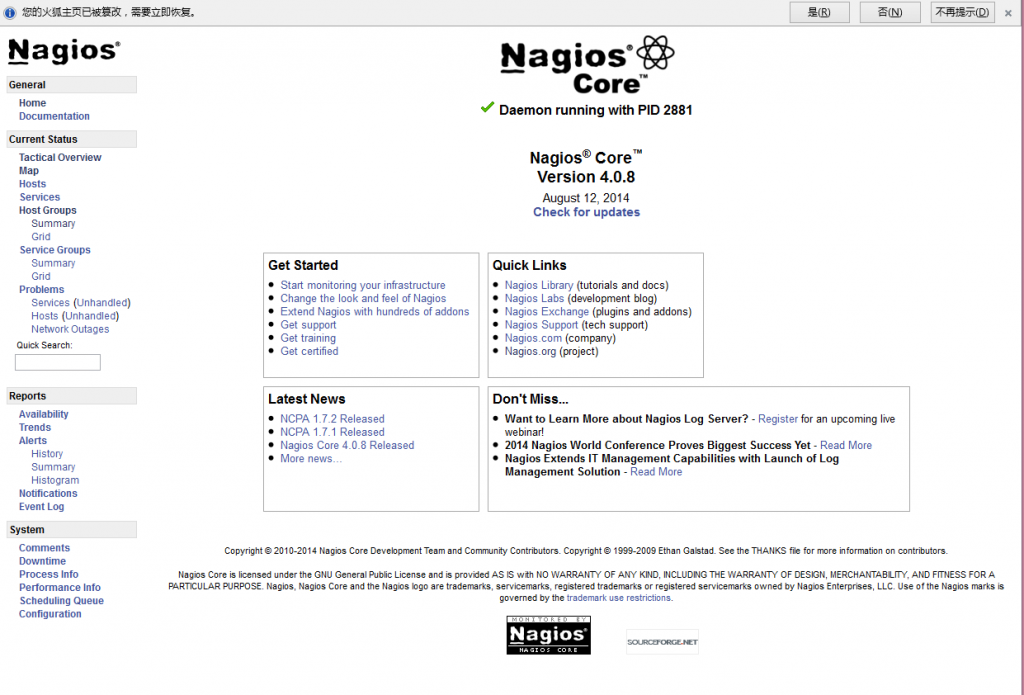Open Nagios.org quick link
The image size is (1024, 695).
coord(530,351)
